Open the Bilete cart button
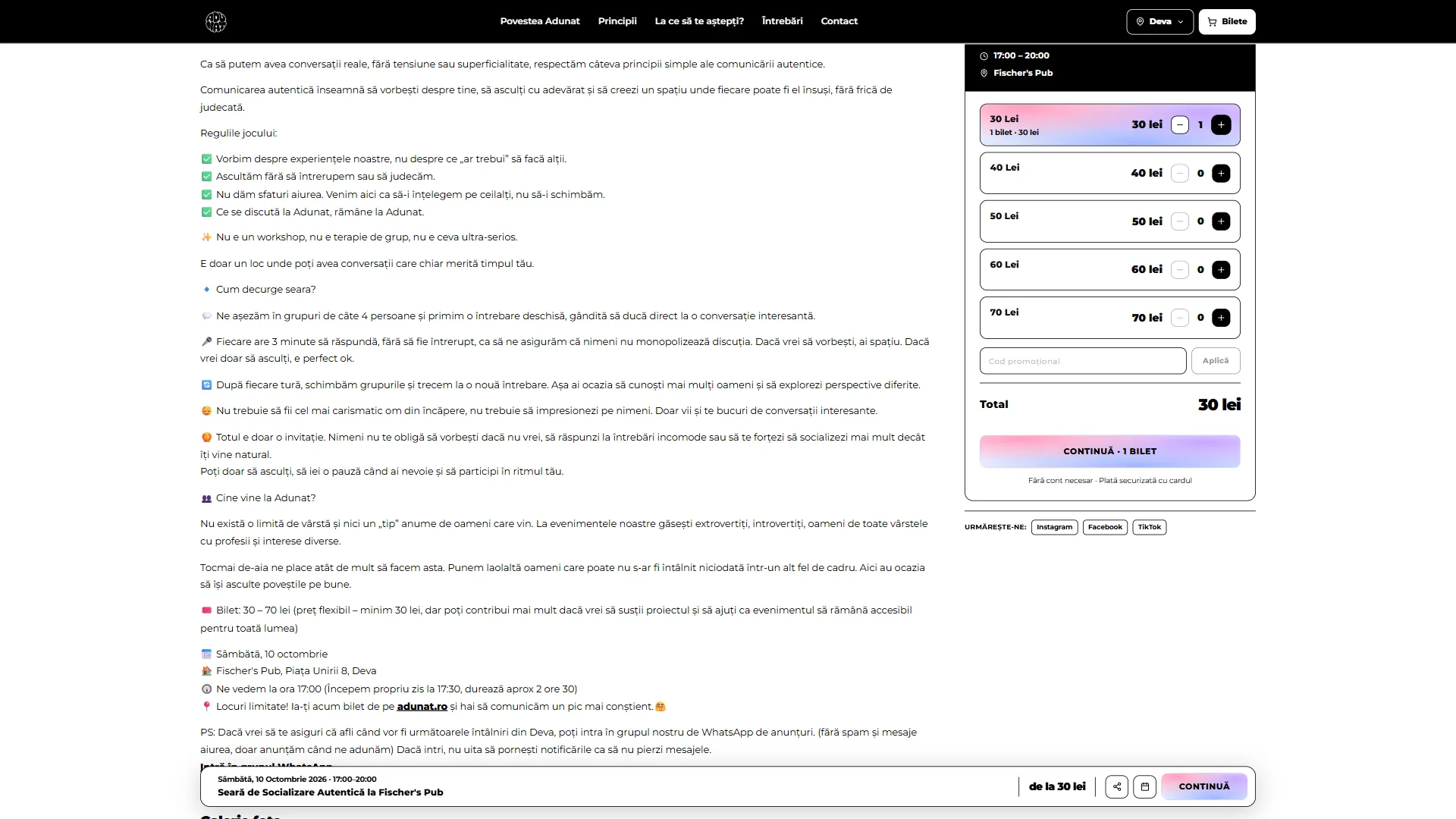The image size is (1456, 819). [1227, 21]
